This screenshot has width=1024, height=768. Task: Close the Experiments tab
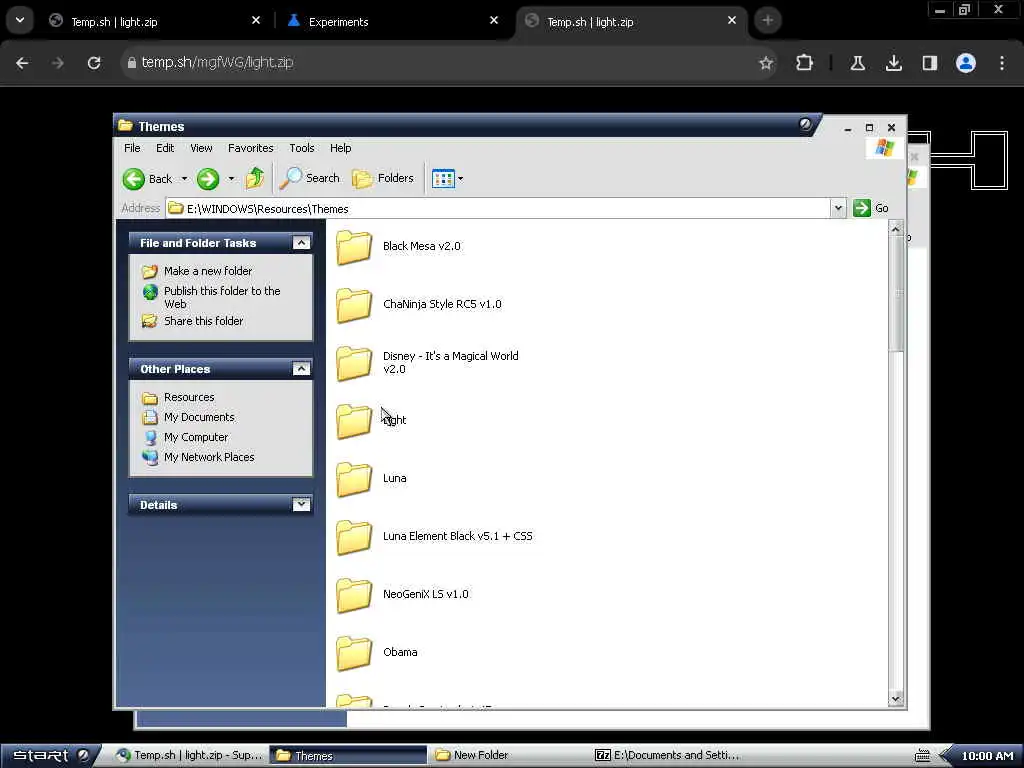494,21
